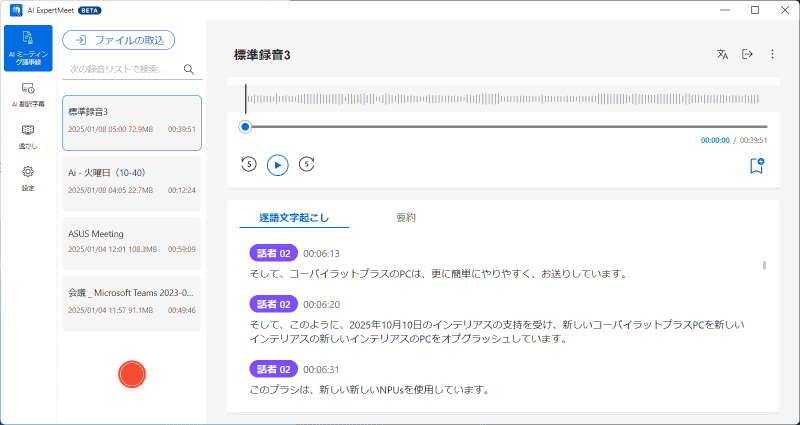Click 話者 02 label at 00:06:13
Screen dimensions: 800x425
point(273,253)
